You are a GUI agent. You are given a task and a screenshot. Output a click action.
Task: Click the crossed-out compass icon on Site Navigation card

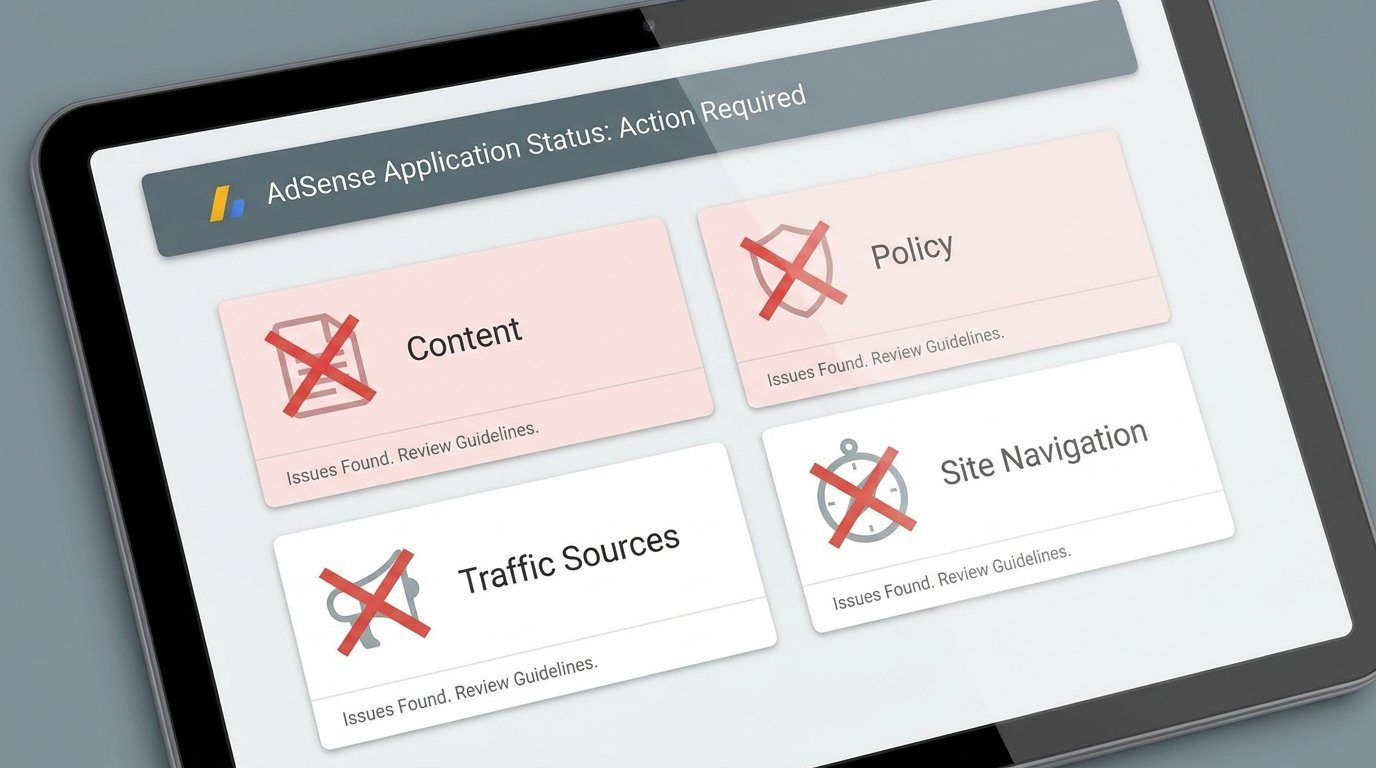coord(862,494)
